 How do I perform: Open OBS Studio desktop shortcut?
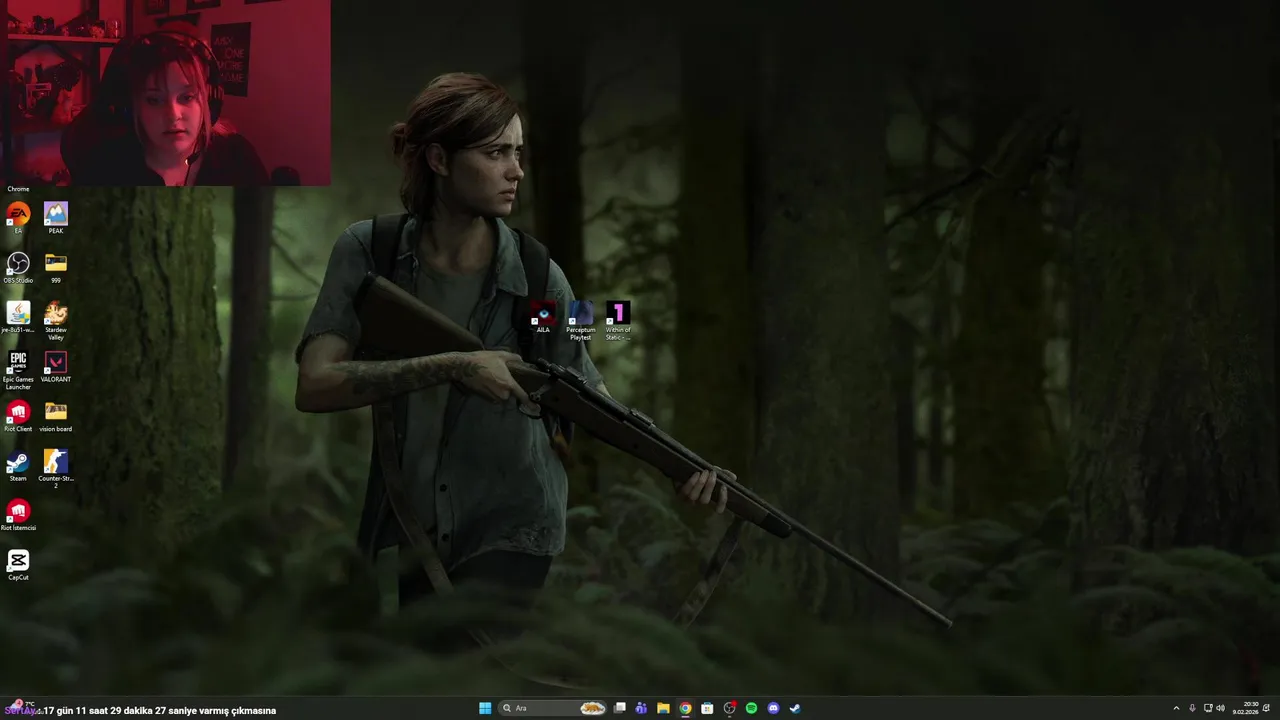(18, 267)
